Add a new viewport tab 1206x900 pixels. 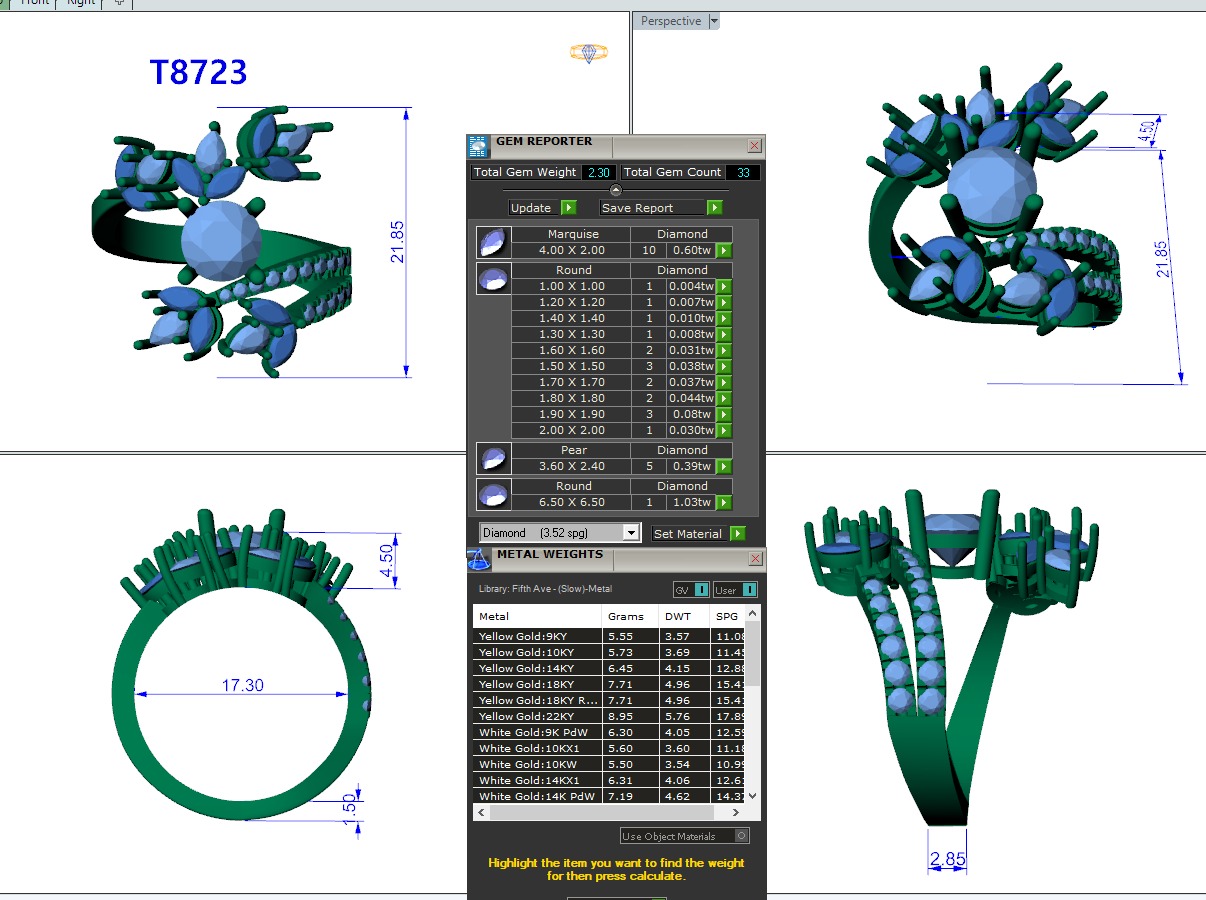tap(119, 3)
